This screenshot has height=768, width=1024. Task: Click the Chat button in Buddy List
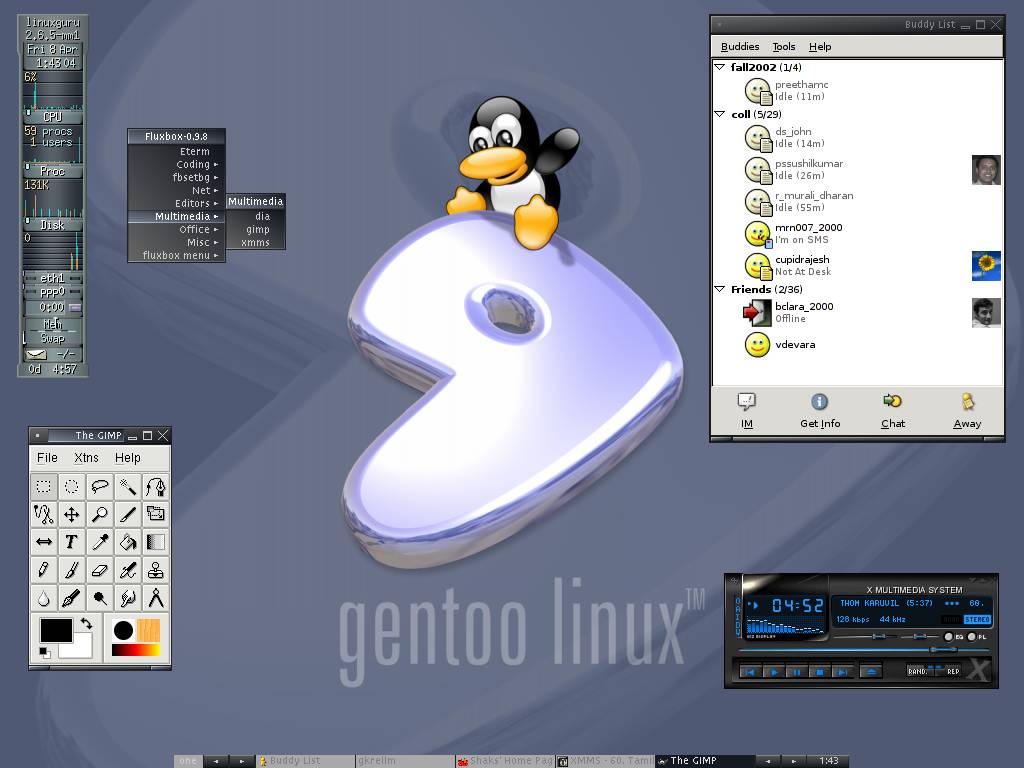(893, 411)
